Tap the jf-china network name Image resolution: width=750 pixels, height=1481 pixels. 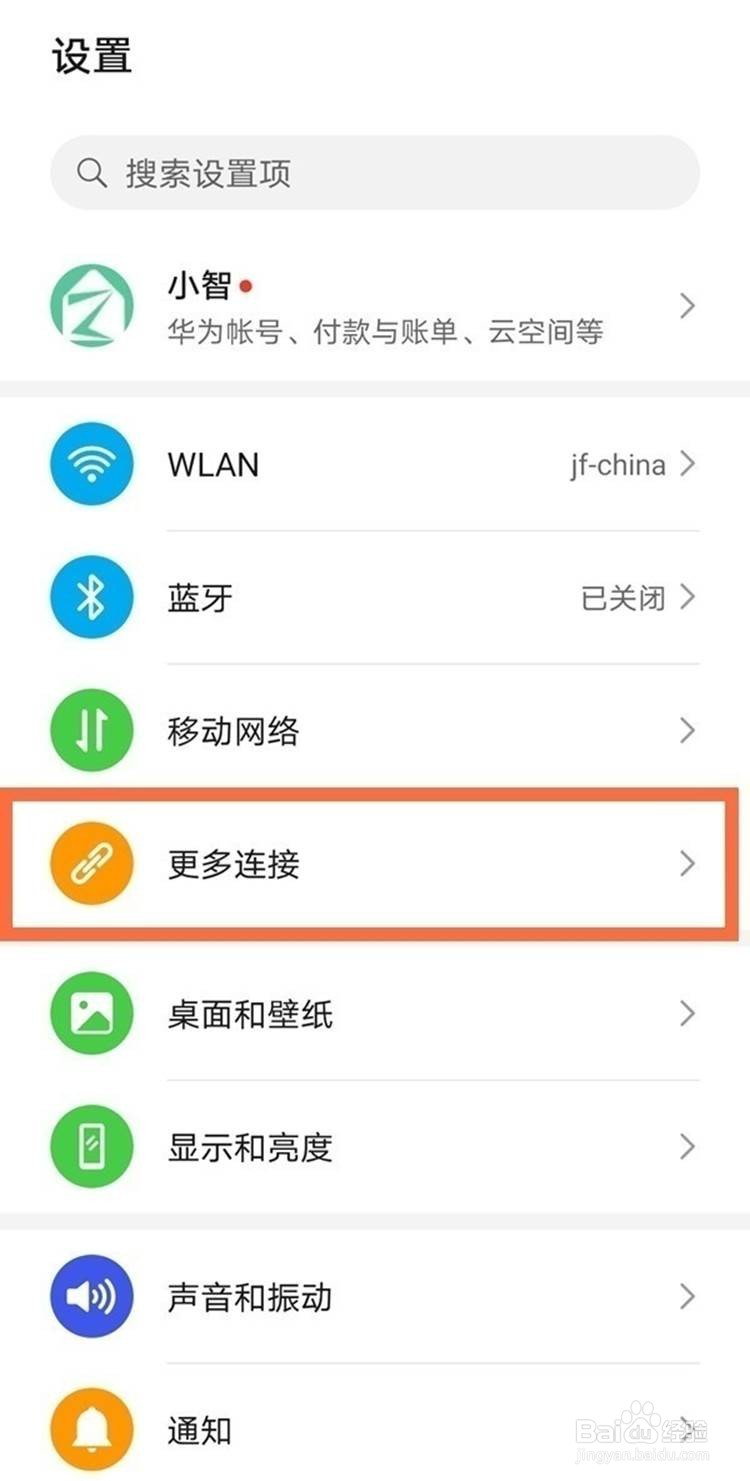[x=618, y=465]
